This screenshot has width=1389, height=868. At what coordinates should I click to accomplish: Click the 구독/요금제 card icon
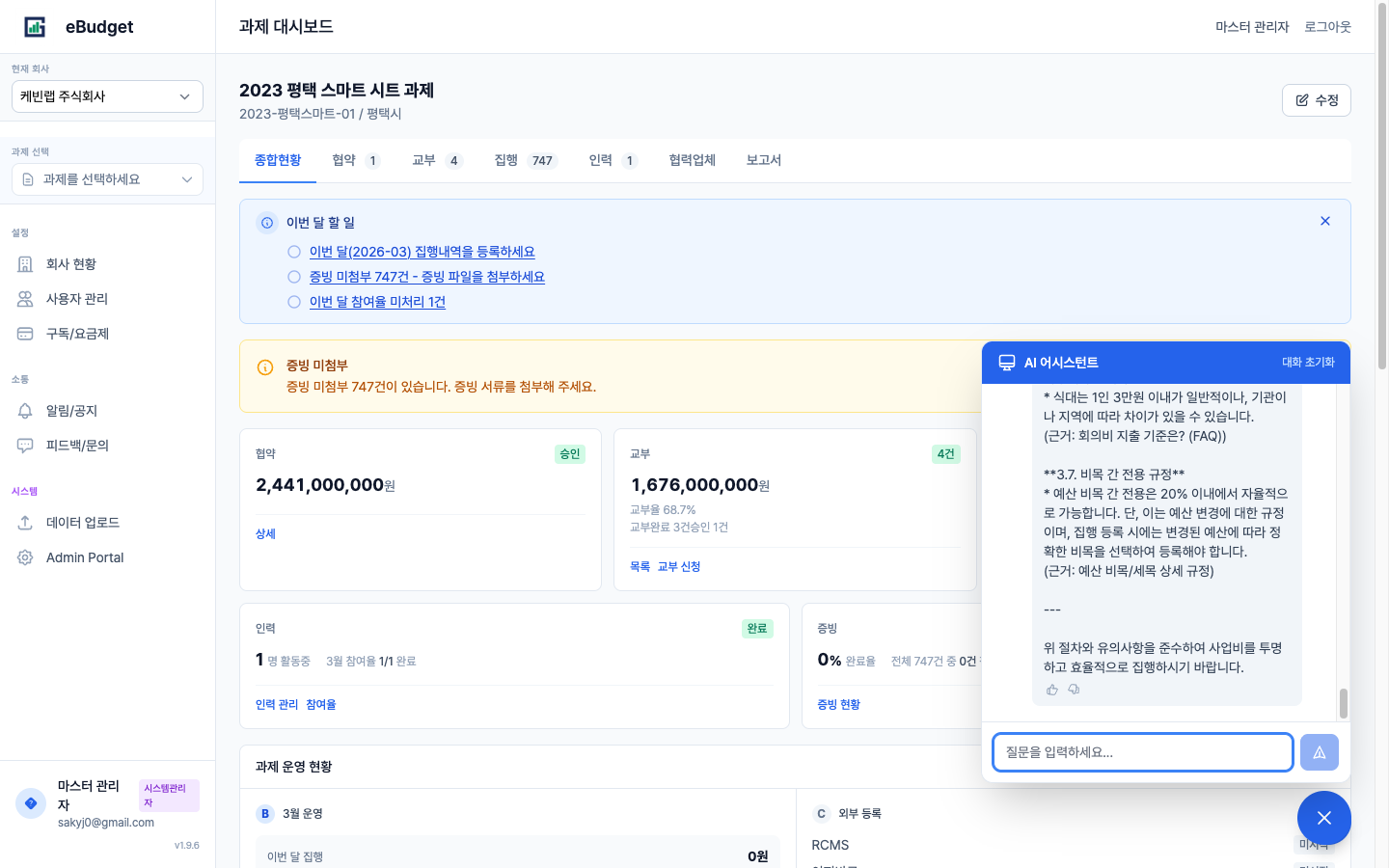click(x=24, y=333)
